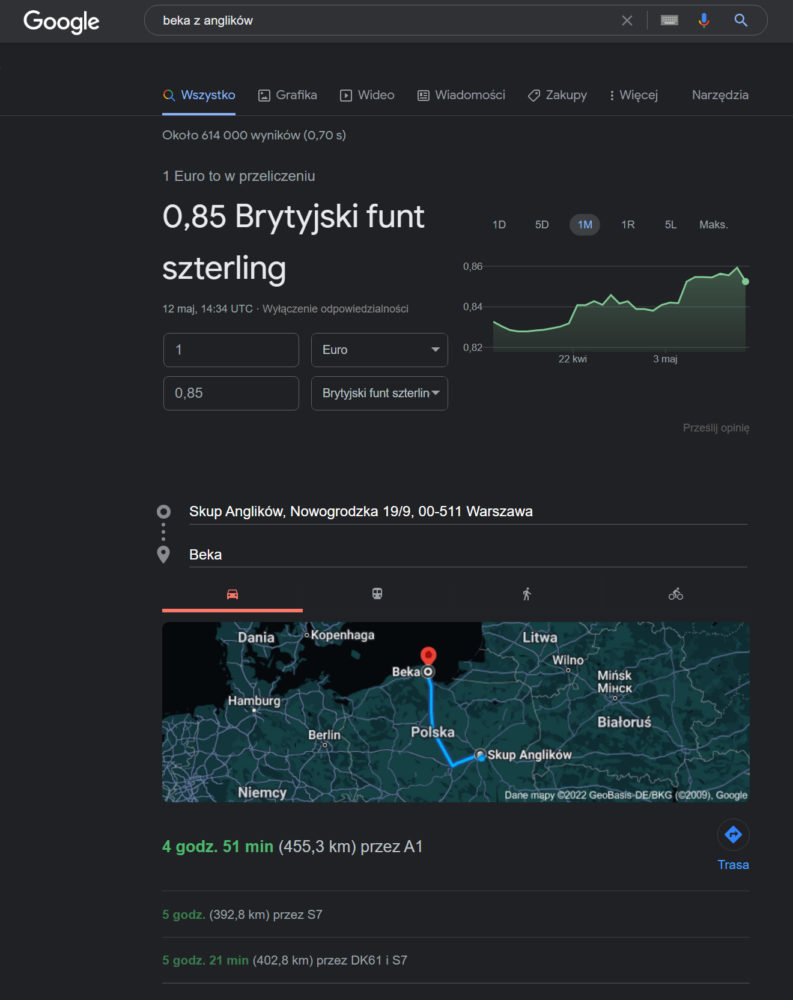Screen dimensions: 793x1000
Task: Click the amount field showing 1
Action: (x=231, y=349)
